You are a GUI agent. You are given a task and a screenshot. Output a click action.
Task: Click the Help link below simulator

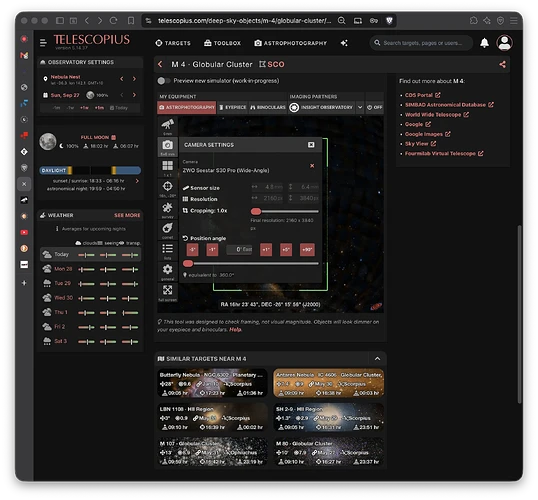point(235,329)
